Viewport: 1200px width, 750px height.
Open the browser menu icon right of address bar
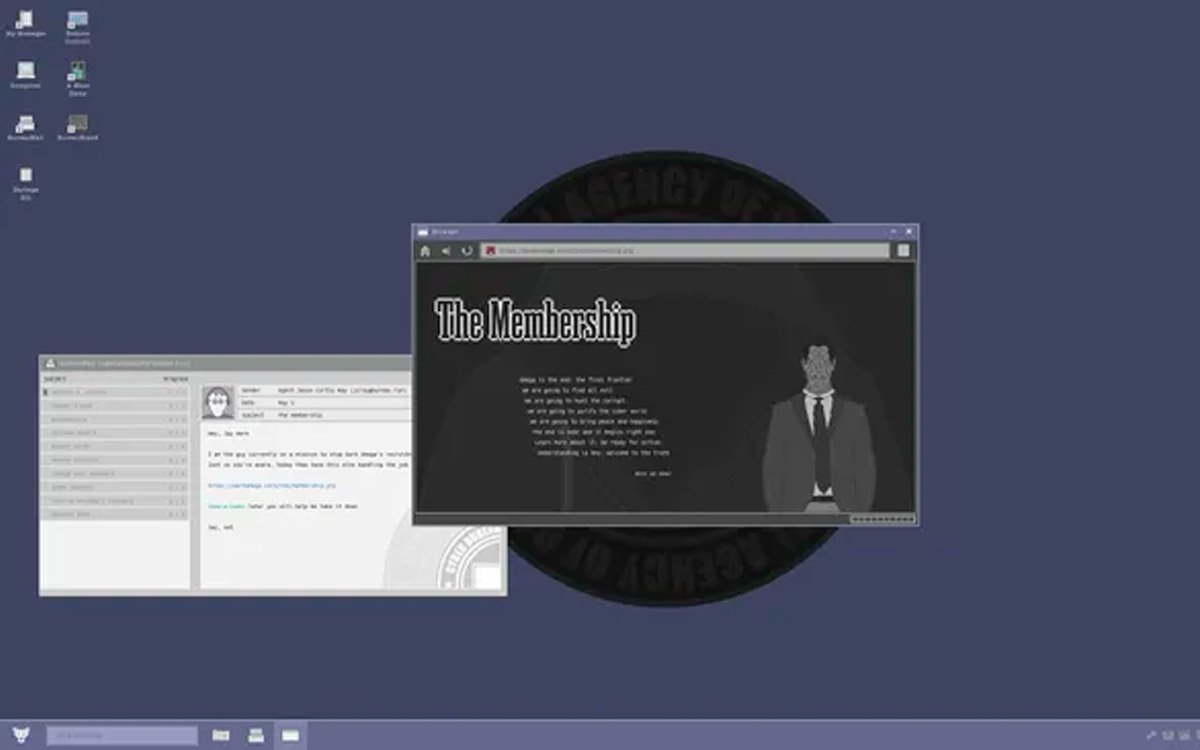pyautogui.click(x=903, y=251)
